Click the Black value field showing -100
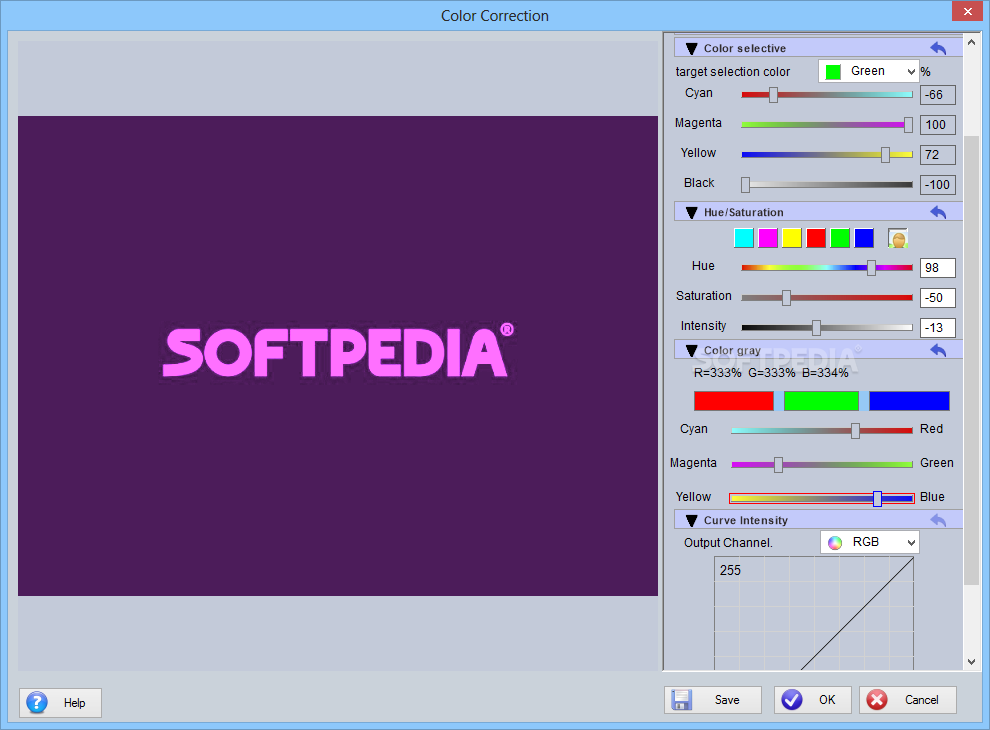990x730 pixels. [x=938, y=184]
